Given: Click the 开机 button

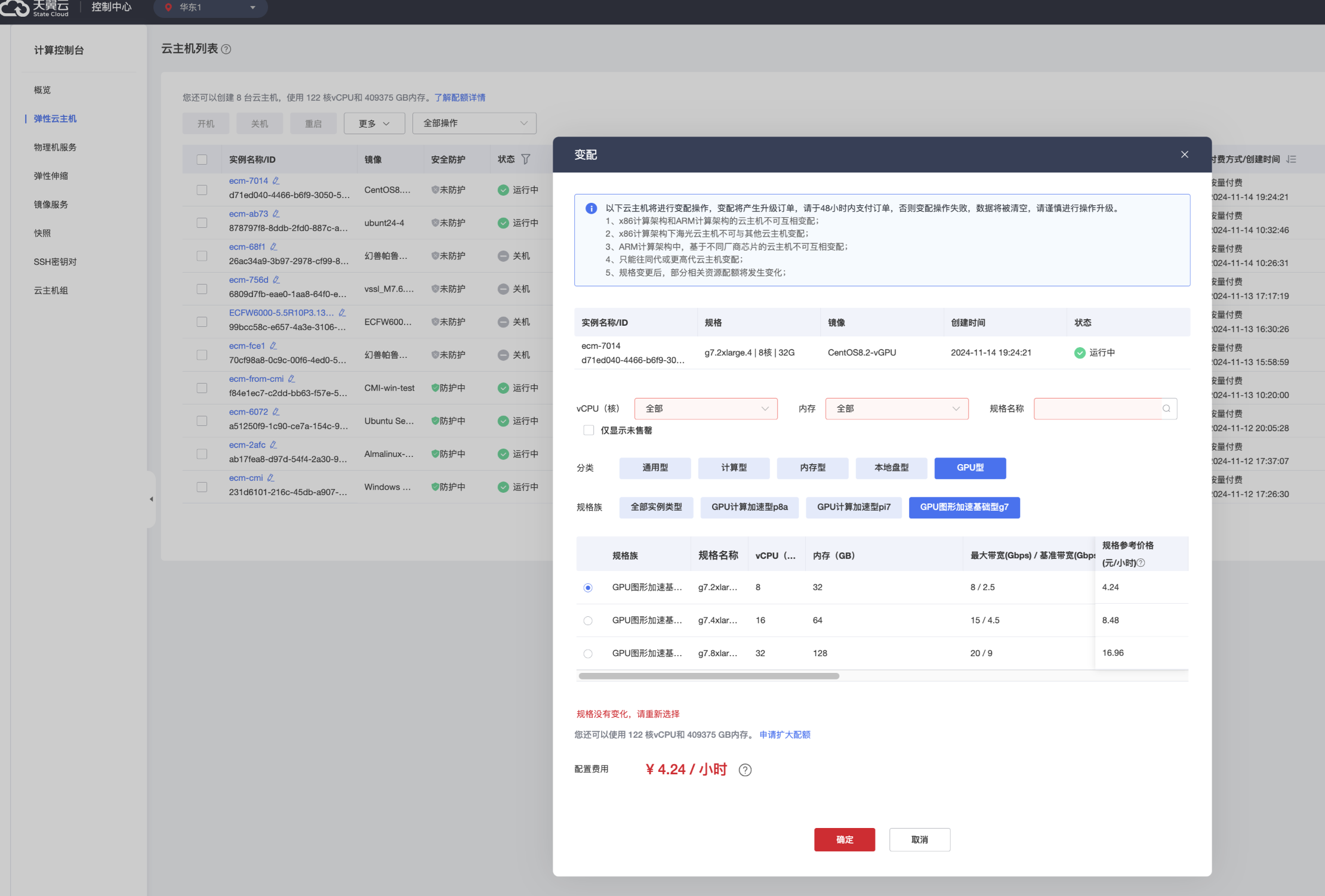Looking at the screenshot, I should click(206, 123).
